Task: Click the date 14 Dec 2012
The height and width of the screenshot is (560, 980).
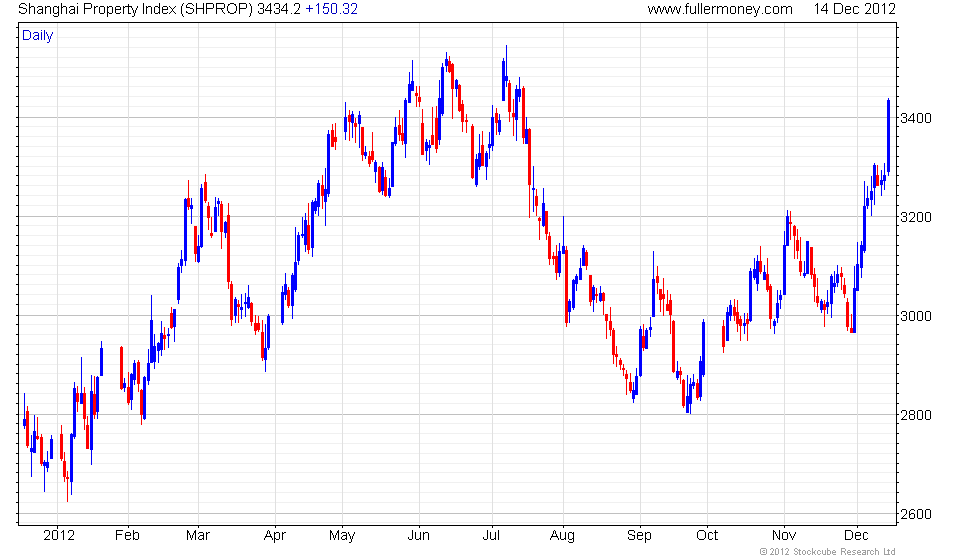Action: (854, 9)
